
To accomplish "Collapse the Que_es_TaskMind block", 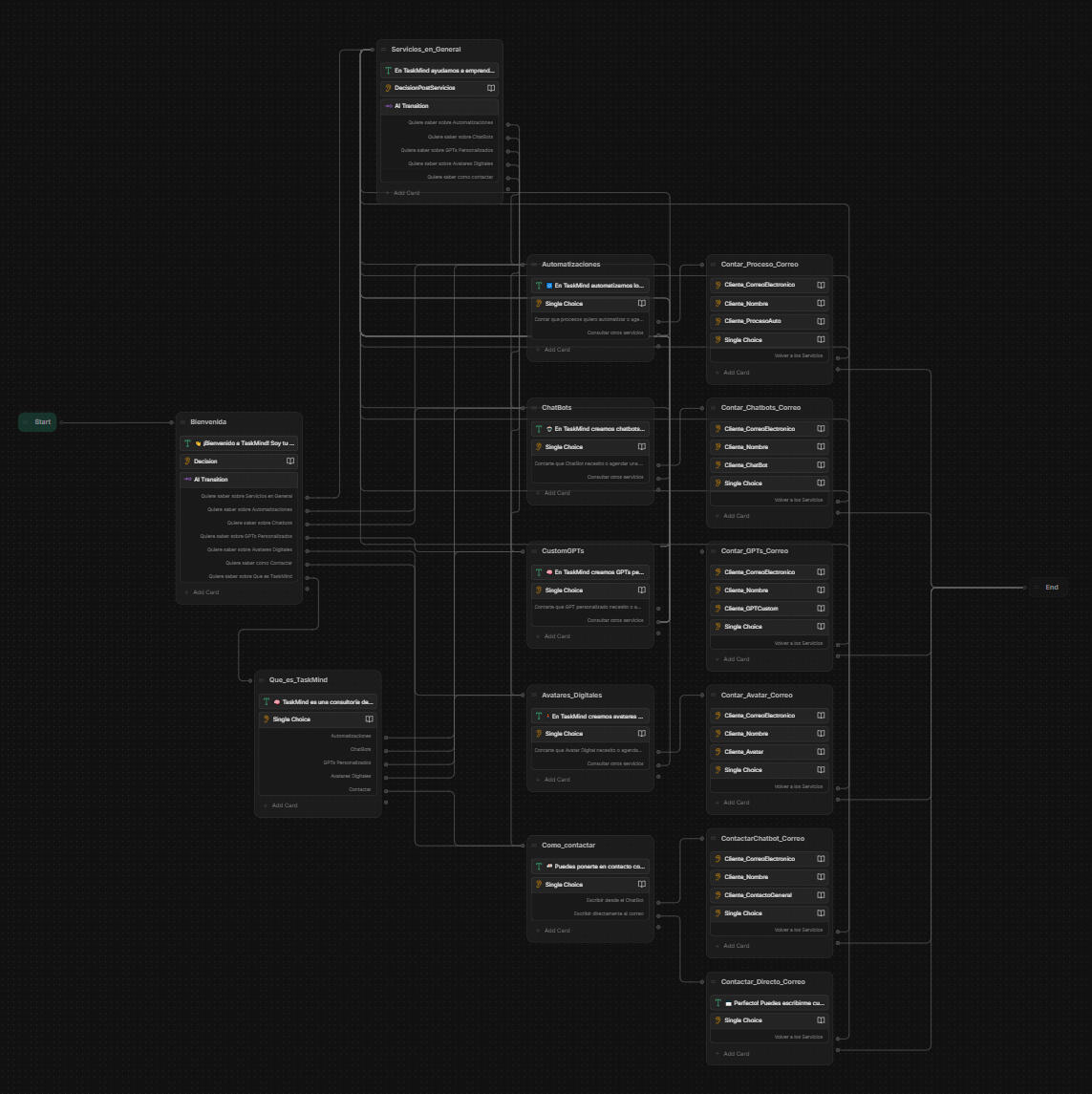I will pos(263,679).
